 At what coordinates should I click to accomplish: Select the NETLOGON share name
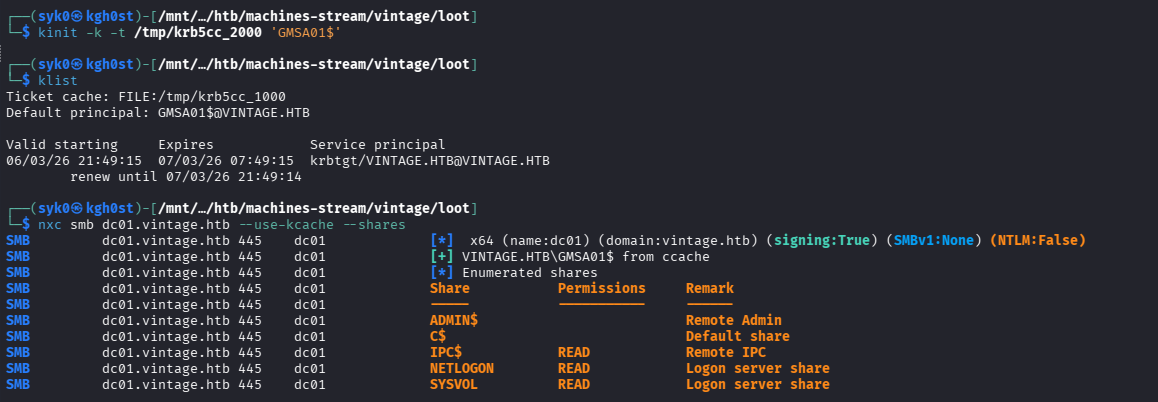[x=462, y=368]
